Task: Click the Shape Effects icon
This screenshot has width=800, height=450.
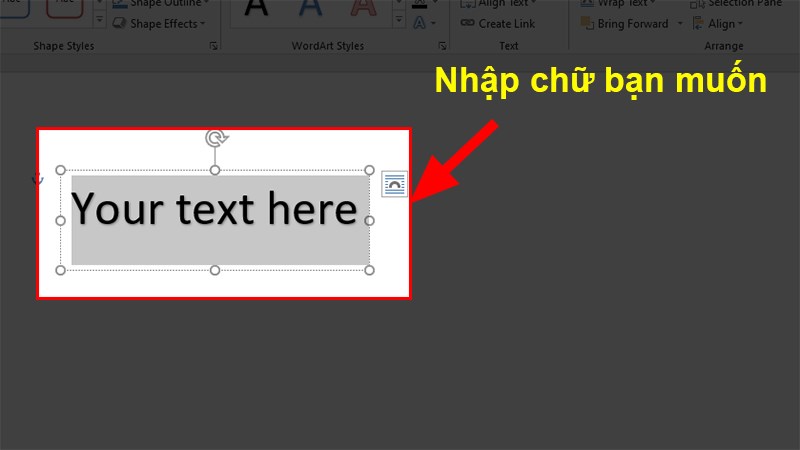Action: (119, 23)
